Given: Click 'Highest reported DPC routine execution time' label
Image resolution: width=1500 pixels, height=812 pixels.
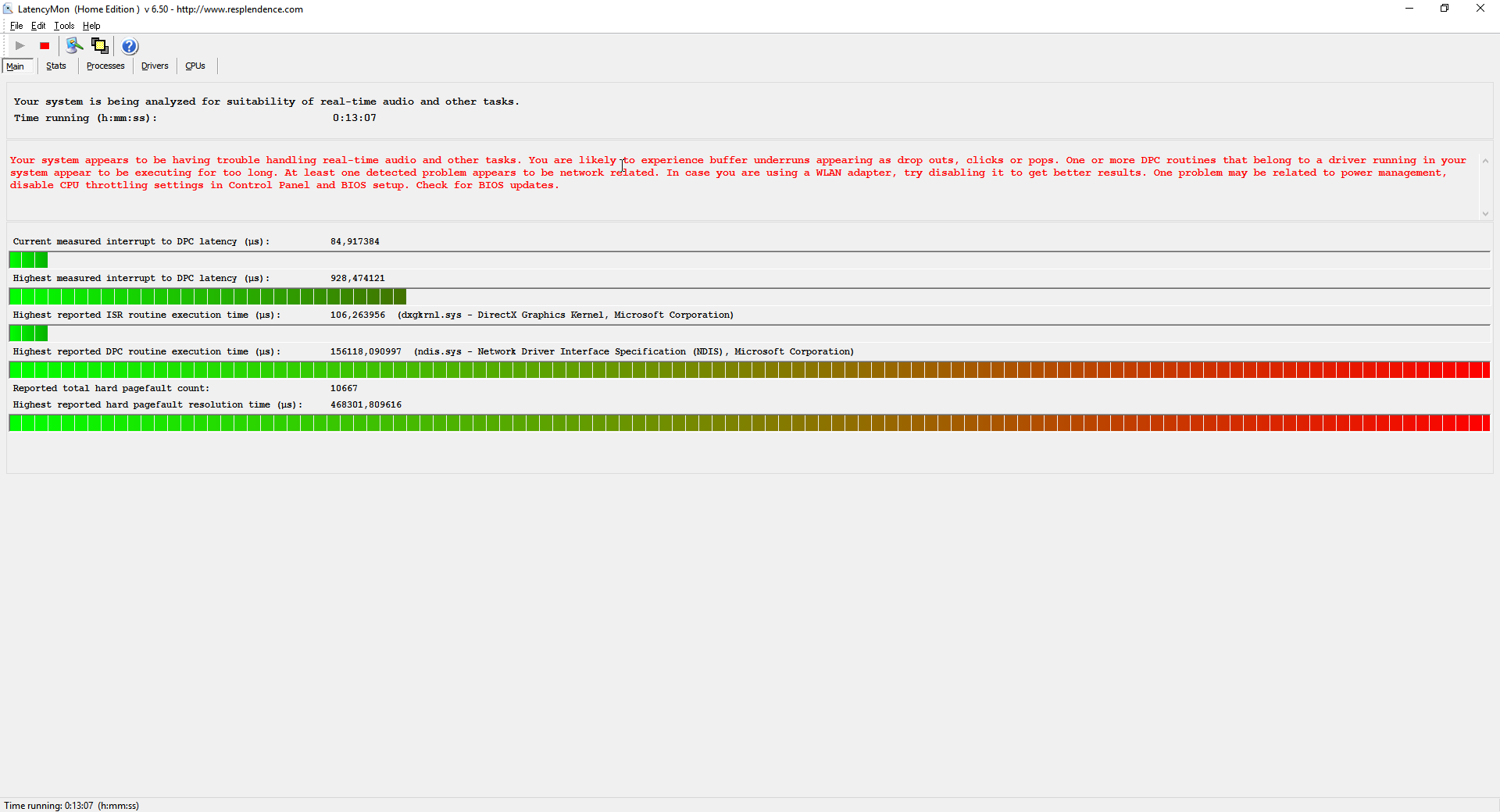Looking at the screenshot, I should coord(147,352).
